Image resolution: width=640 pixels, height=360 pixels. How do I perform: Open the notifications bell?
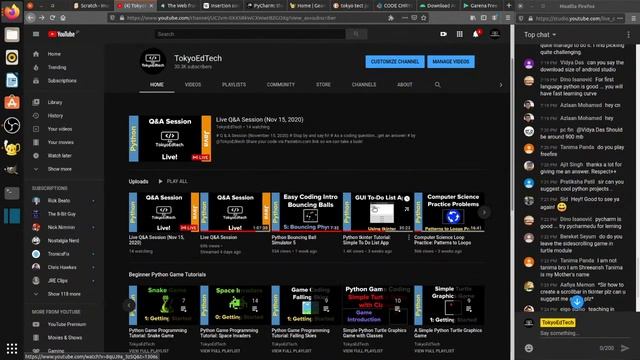click(x=476, y=34)
